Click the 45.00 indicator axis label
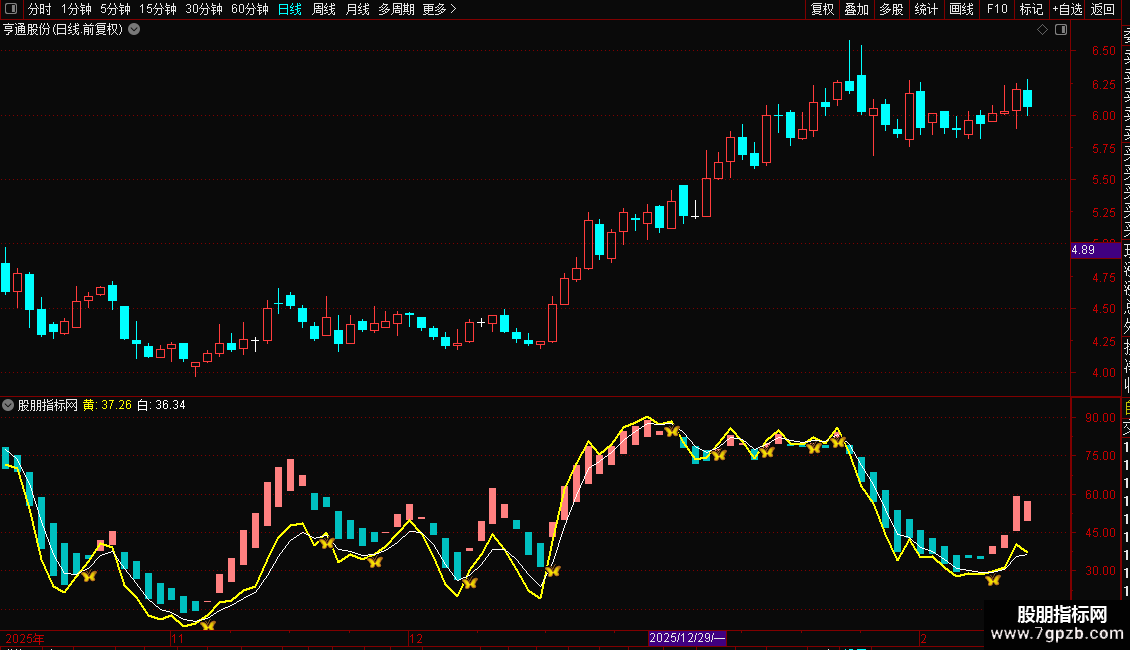This screenshot has height=650, width=1130. 1100,533
